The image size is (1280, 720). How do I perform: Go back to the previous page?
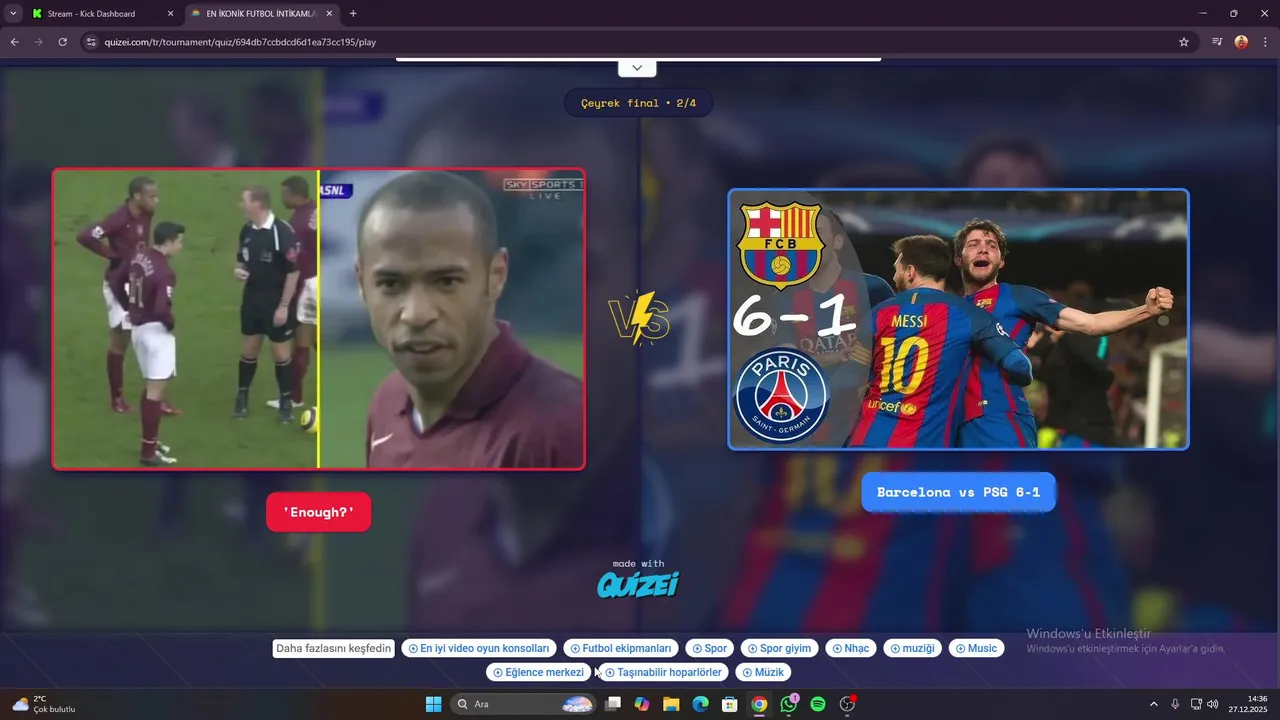tap(14, 42)
